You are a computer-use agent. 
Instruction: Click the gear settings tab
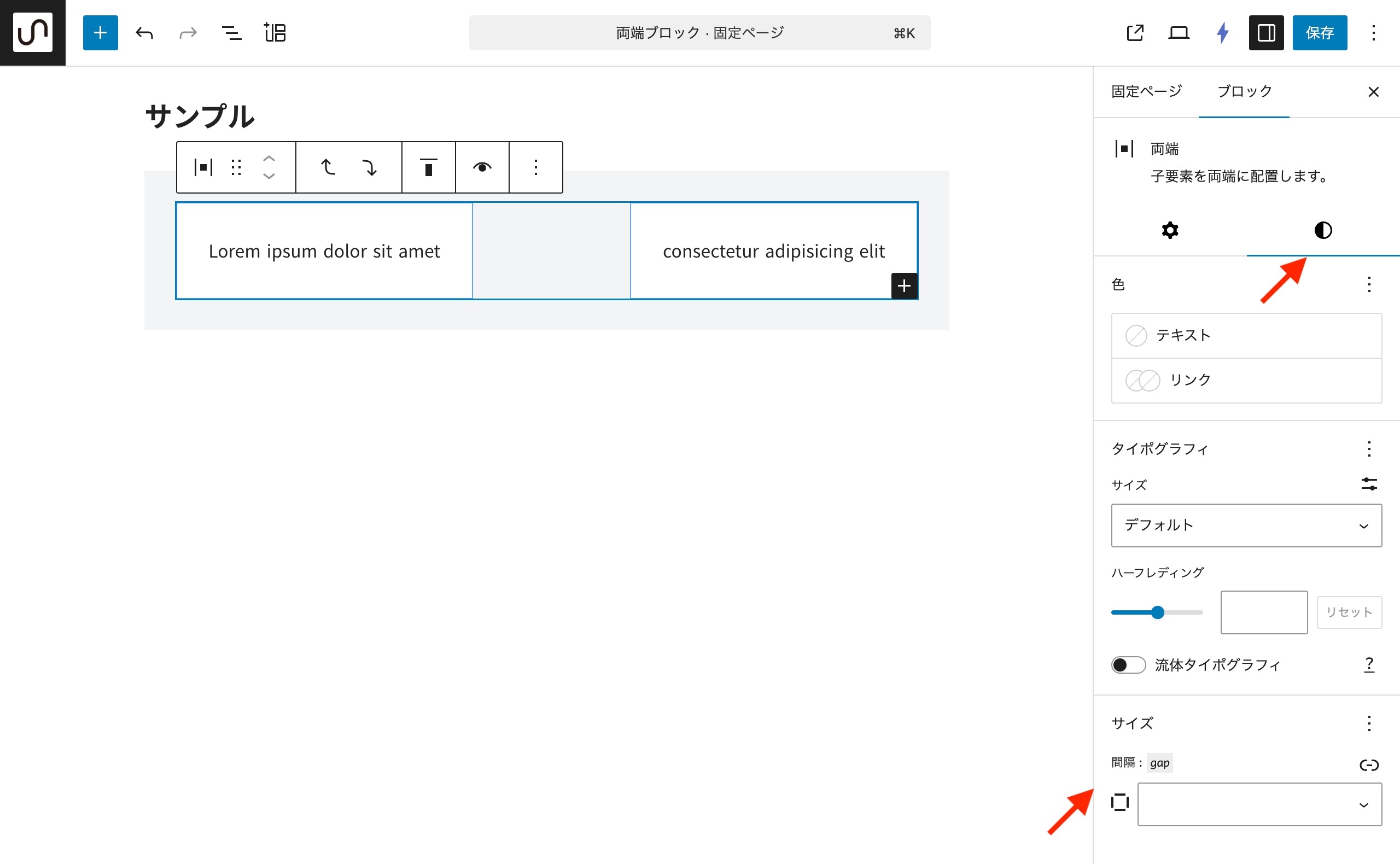1170,230
